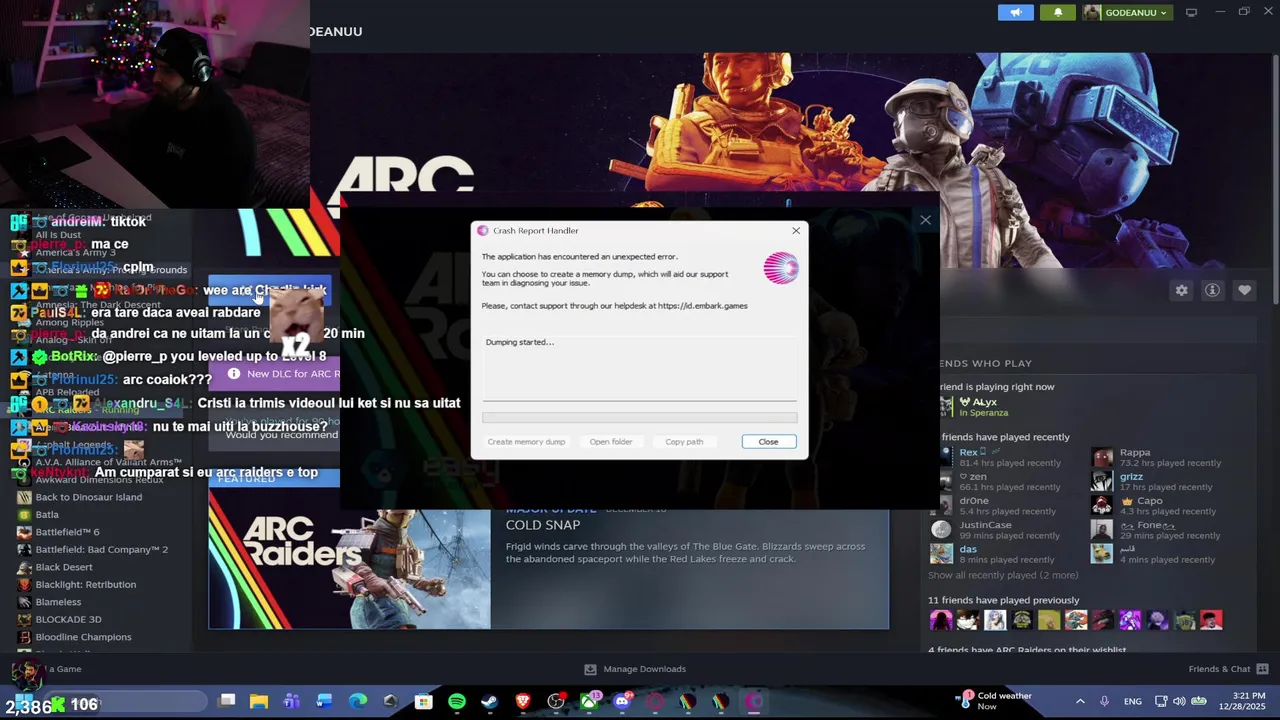Open Discord from taskbar
The width and height of the screenshot is (1280, 720).
coord(622,702)
